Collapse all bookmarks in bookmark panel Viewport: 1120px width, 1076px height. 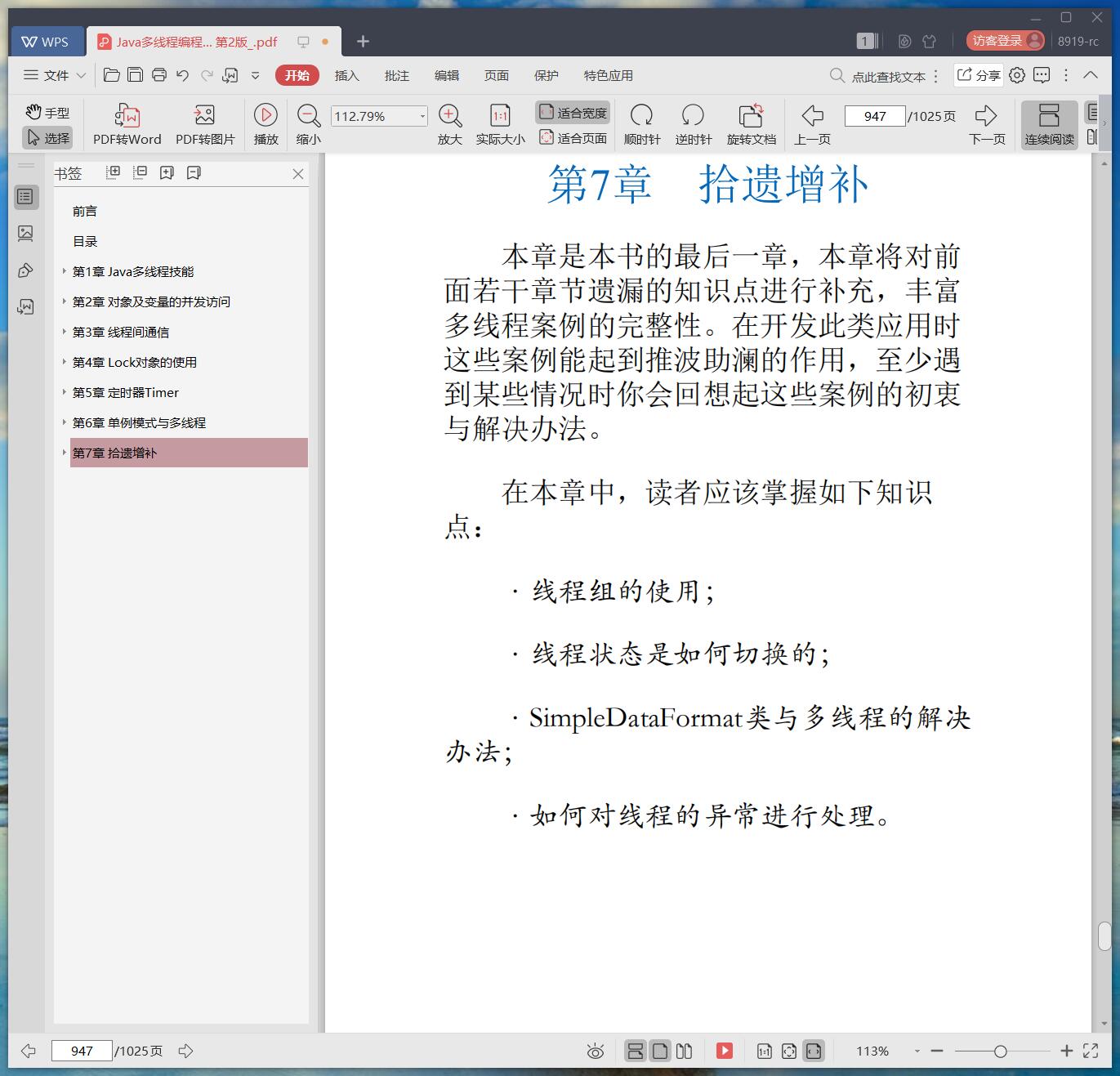click(141, 172)
